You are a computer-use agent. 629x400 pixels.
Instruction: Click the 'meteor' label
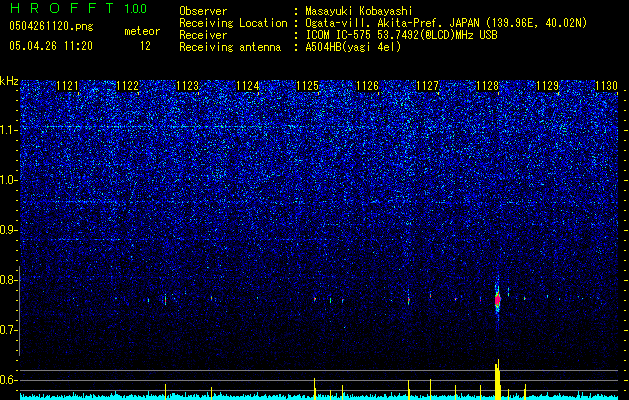[x=142, y=31]
